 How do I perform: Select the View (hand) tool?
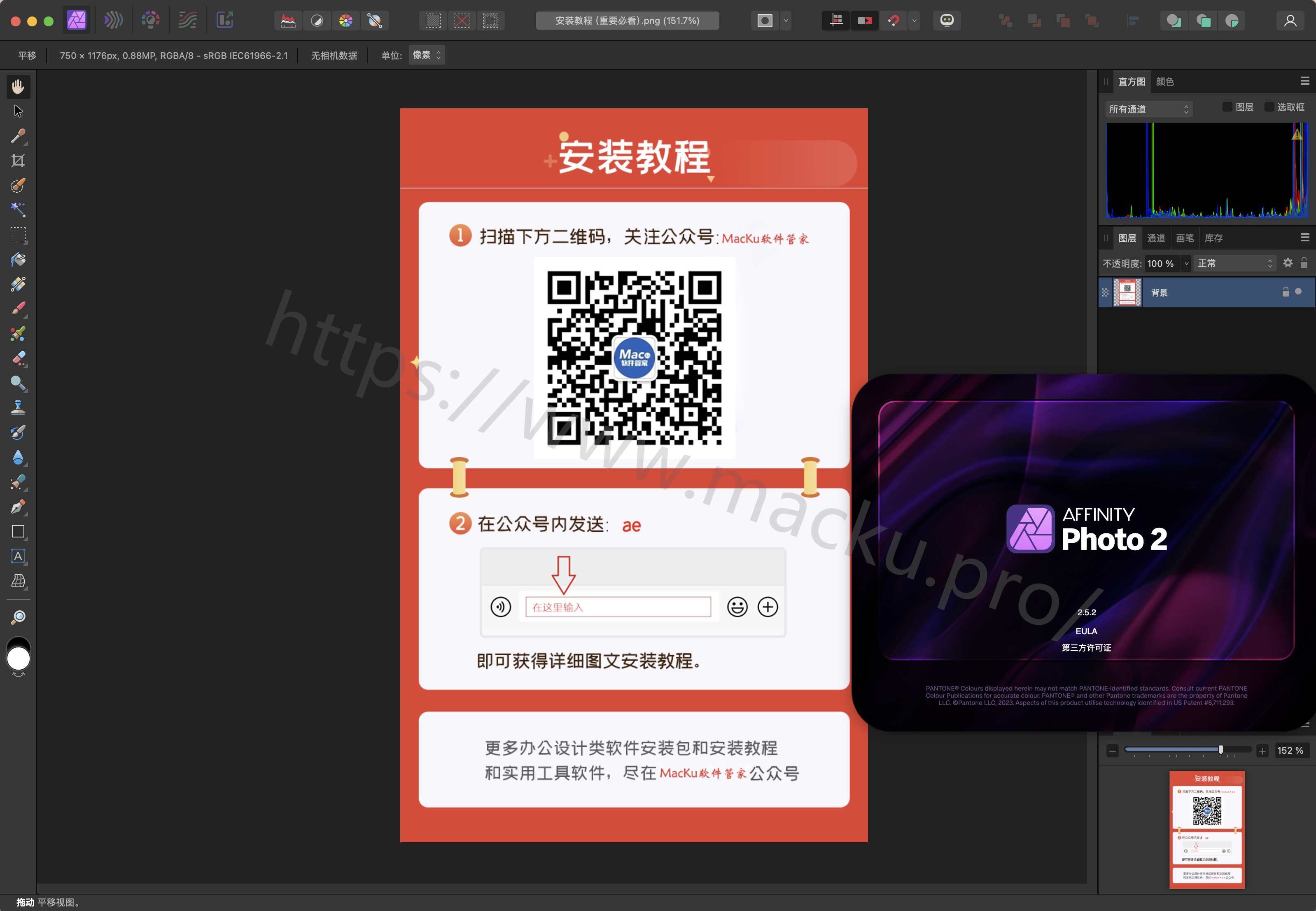18,87
